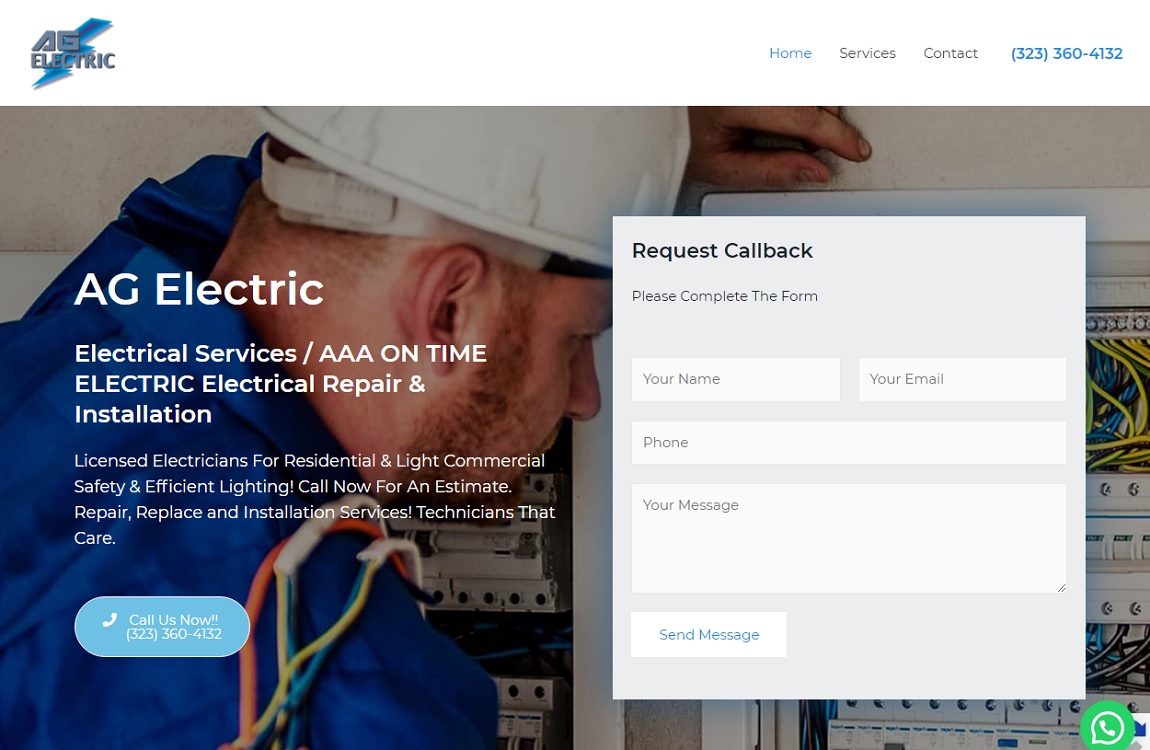Click the Please Complete The Form text
Viewport: 1150px width, 750px height.
[x=725, y=296]
